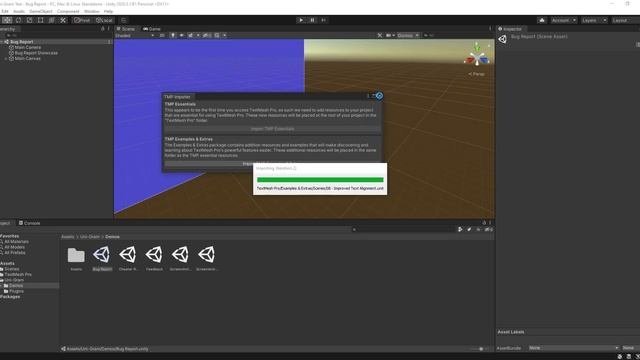Screen dimensions: 640x360
Task: Open the grid options dropdown arrow
Action: click(x=224, y=36)
